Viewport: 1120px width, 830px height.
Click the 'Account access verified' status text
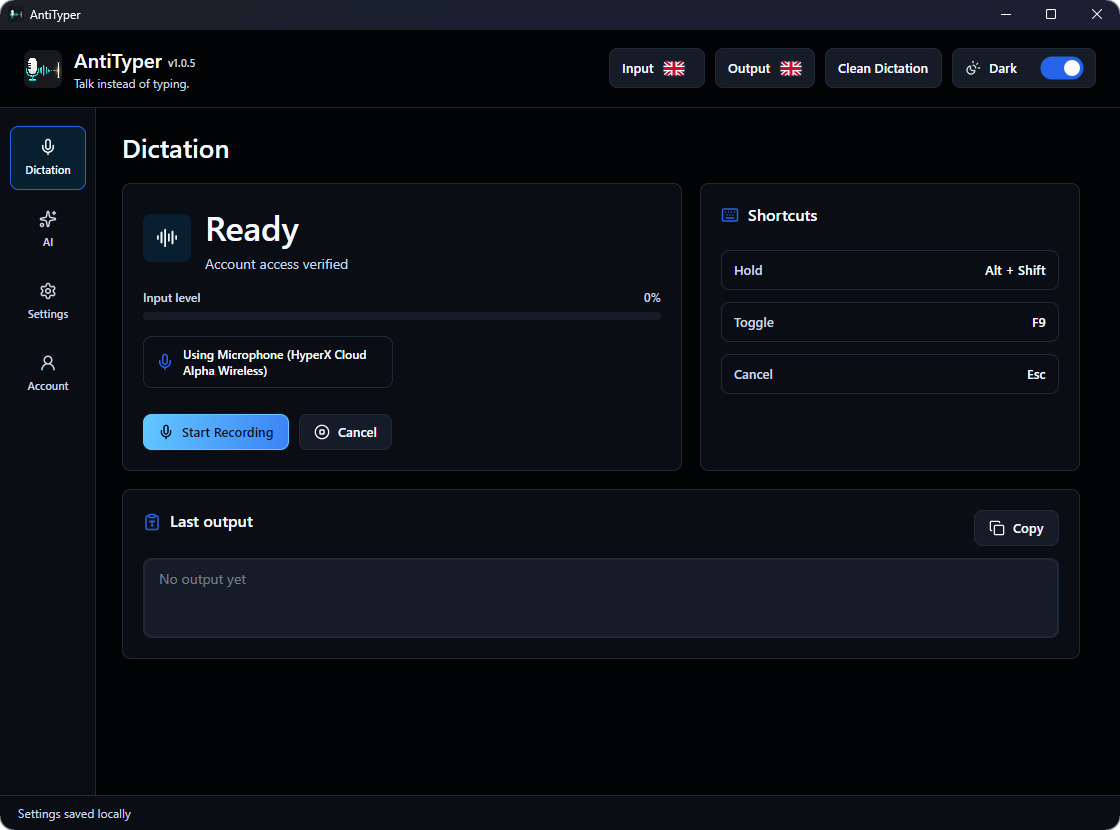[x=276, y=264]
